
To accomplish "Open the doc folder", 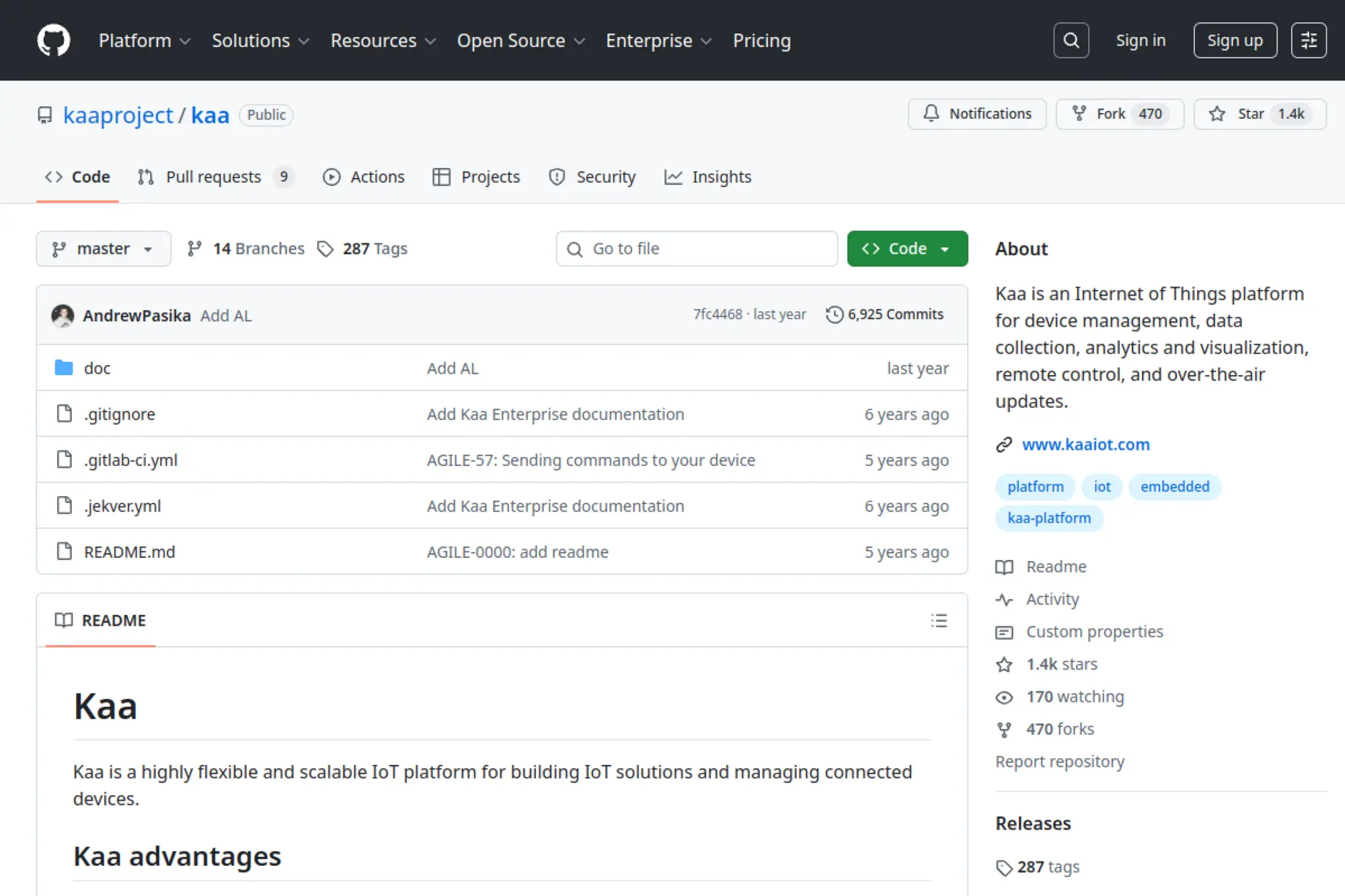I will (97, 368).
